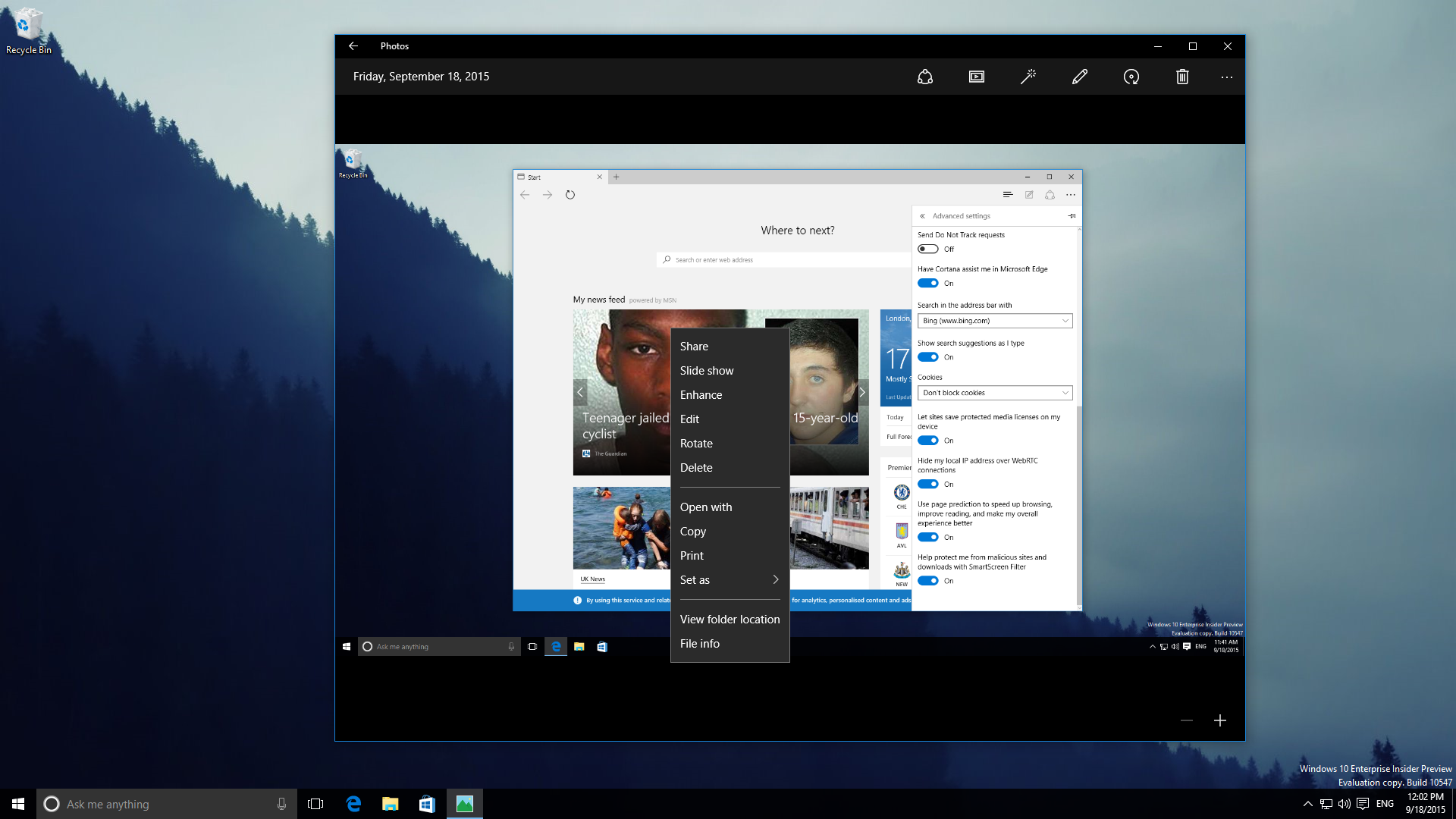Screen dimensions: 1456x819
Task: Click the 'Photos' window title text
Action: (394, 46)
